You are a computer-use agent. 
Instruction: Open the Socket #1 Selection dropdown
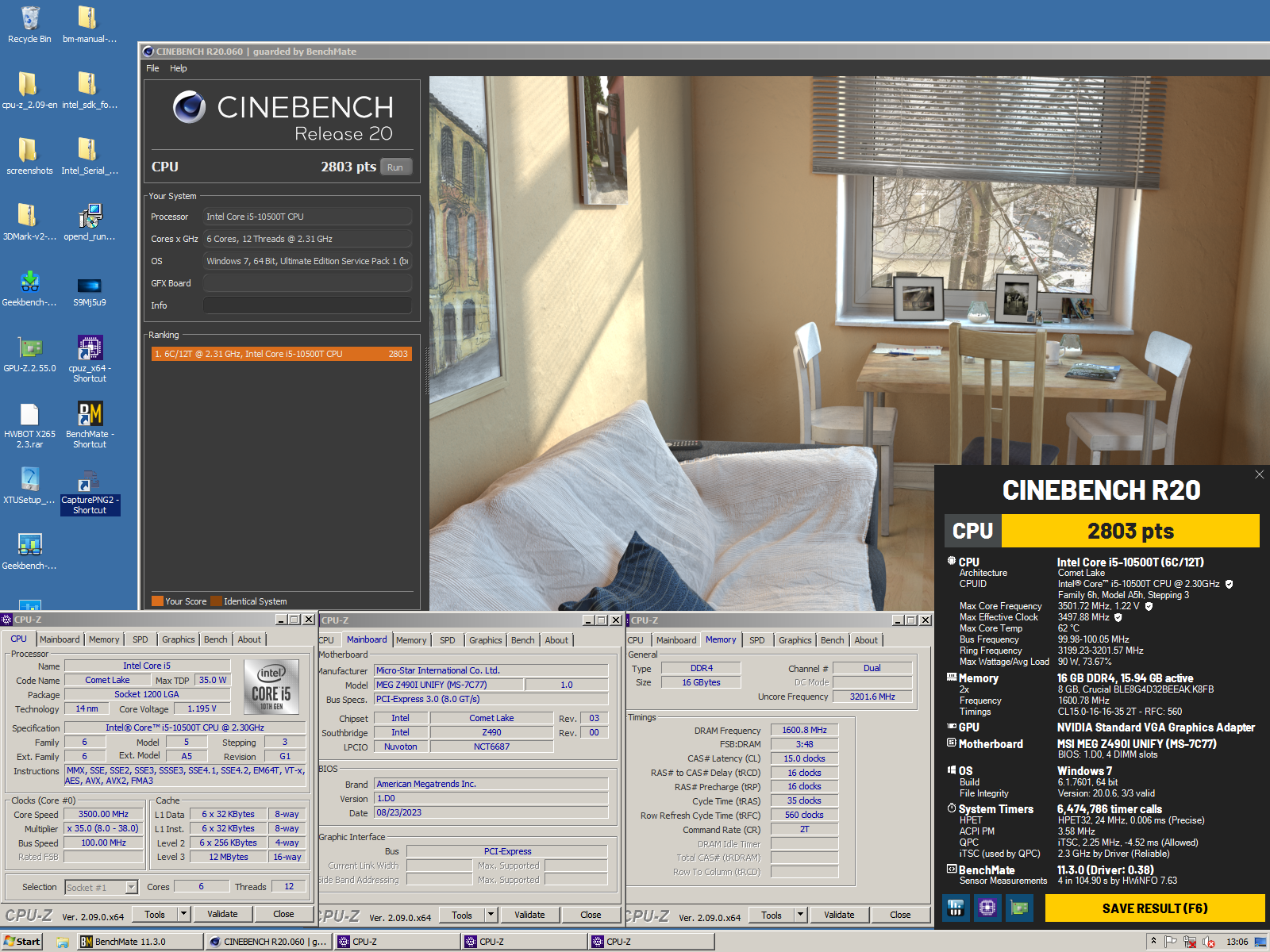[x=102, y=887]
